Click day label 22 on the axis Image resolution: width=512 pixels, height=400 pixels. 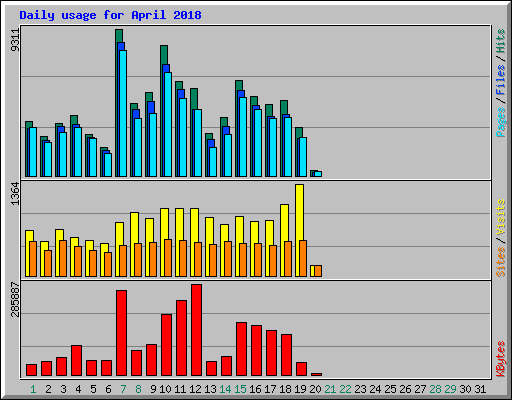point(345,389)
